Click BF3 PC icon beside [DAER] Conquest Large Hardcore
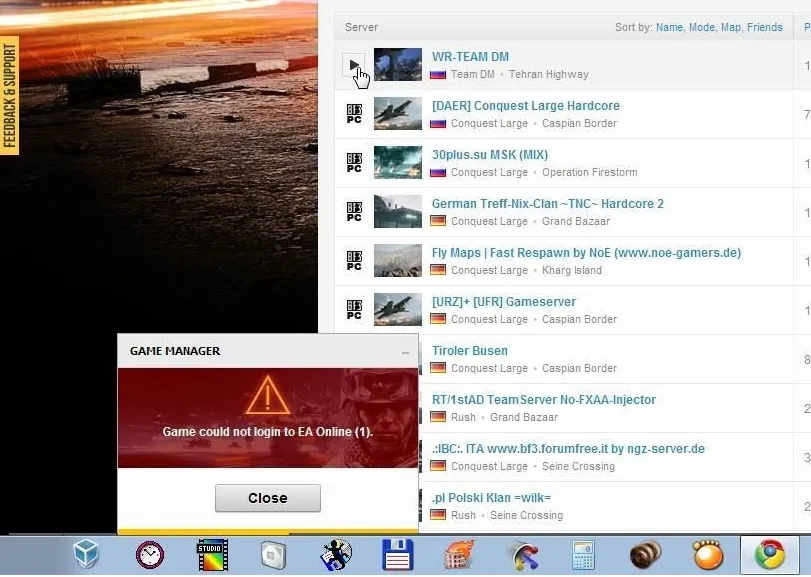 click(x=354, y=114)
